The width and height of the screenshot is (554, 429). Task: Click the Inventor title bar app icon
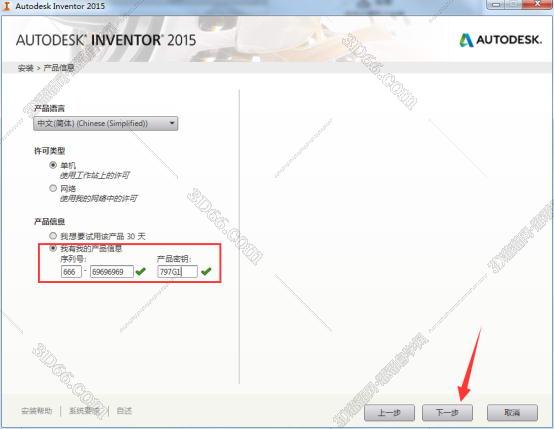(x=7, y=6)
